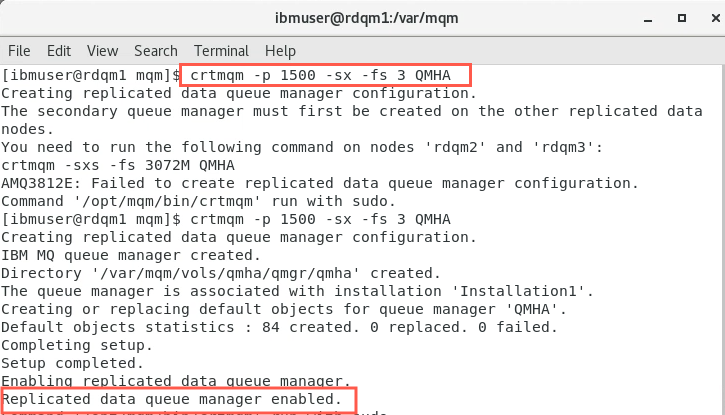The width and height of the screenshot is (725, 415).
Task: Maximize the terminal window
Action: [682, 18]
